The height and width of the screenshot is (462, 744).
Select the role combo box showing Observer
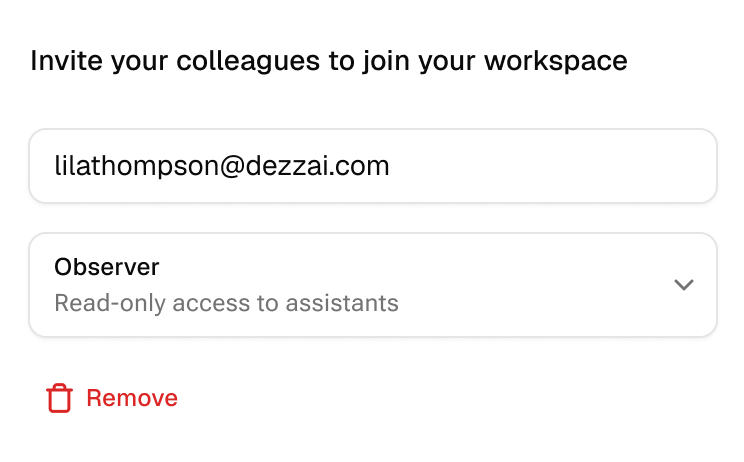372,285
